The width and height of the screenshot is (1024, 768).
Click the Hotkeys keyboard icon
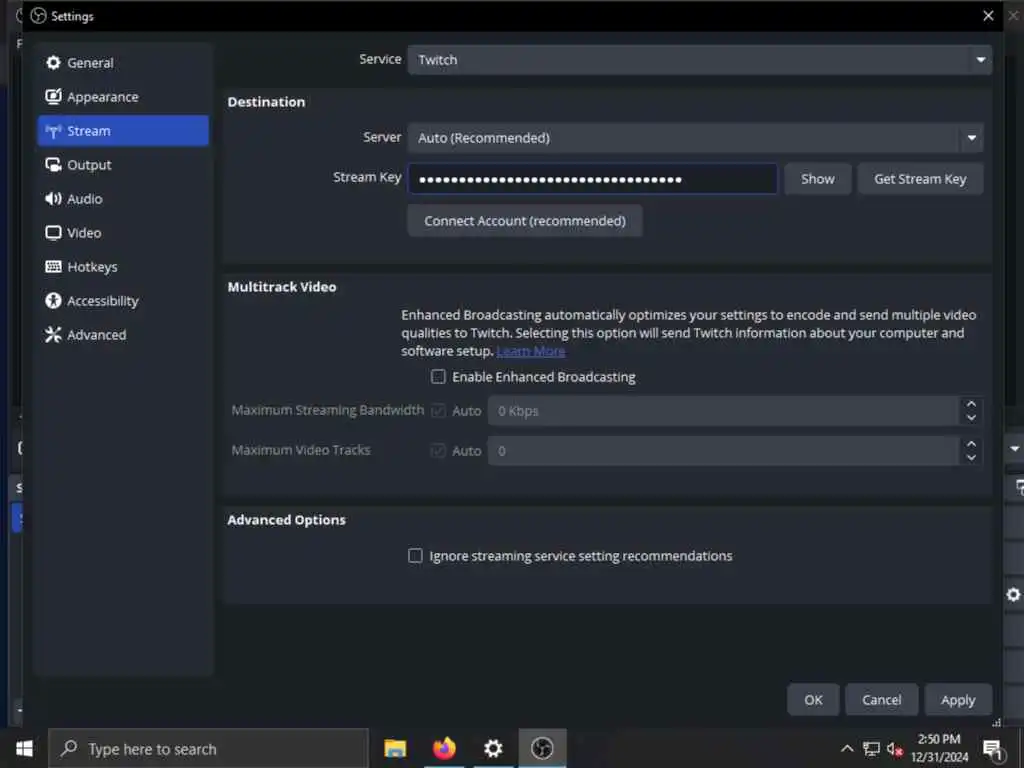[53, 266]
